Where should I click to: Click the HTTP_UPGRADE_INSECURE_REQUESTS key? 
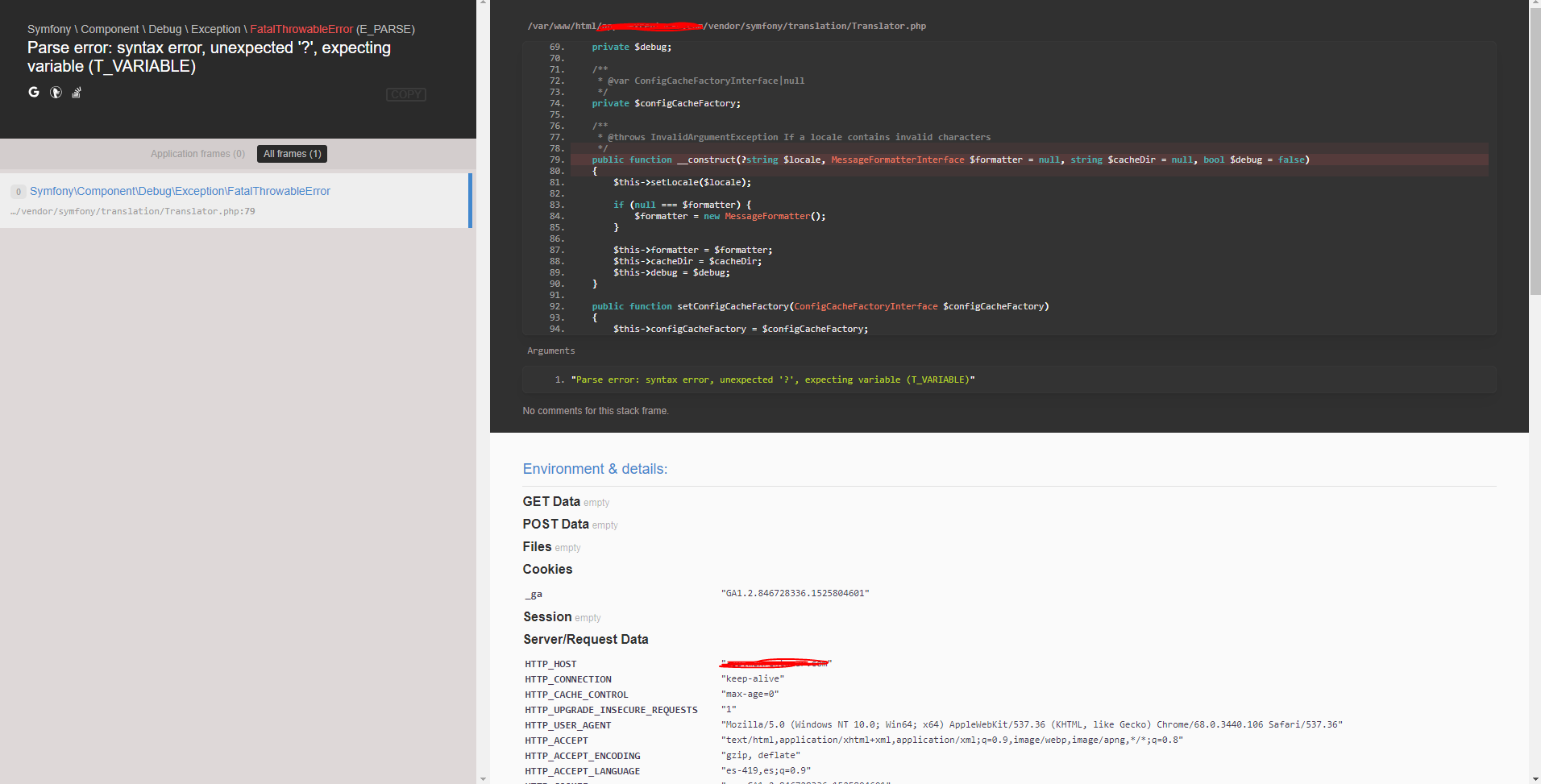[x=611, y=710]
